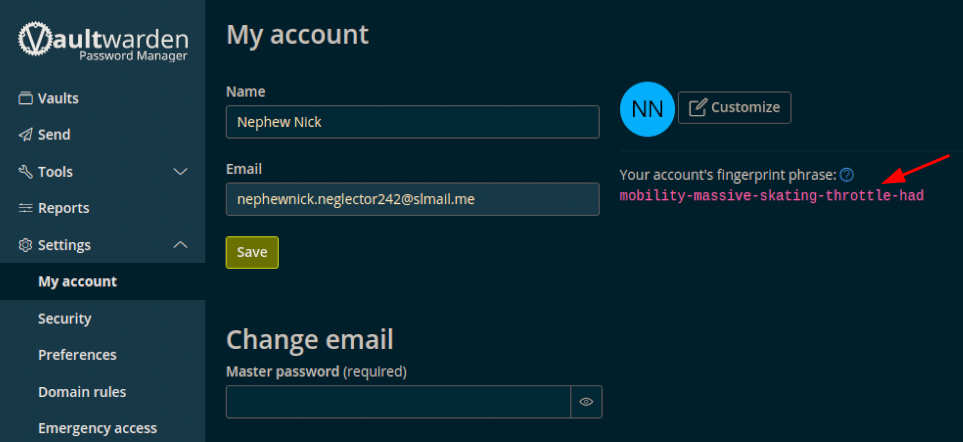
Task: Focus the Name input field
Action: tap(413, 122)
